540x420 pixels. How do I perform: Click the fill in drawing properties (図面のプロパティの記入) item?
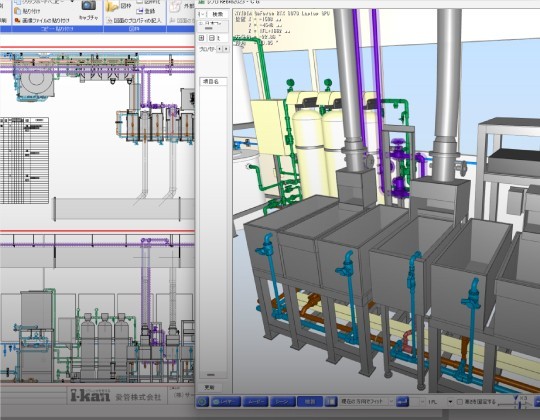134,21
